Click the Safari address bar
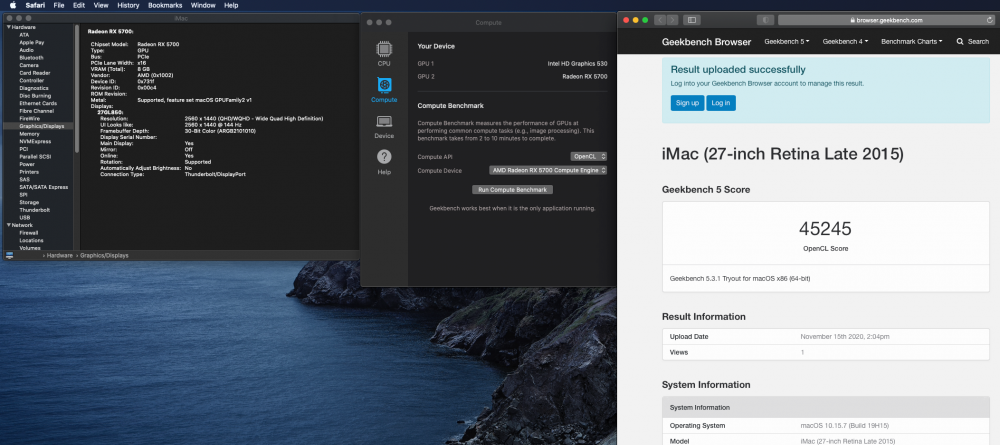This screenshot has height=445, width=1000. (x=888, y=20)
